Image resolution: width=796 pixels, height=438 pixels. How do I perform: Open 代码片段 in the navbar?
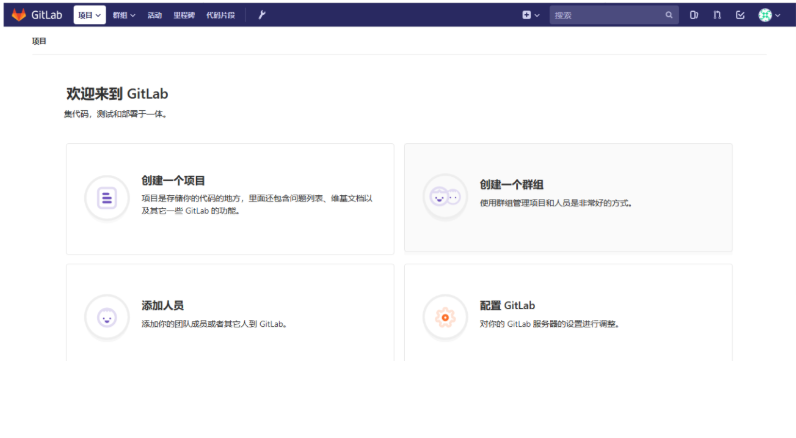tap(220, 15)
